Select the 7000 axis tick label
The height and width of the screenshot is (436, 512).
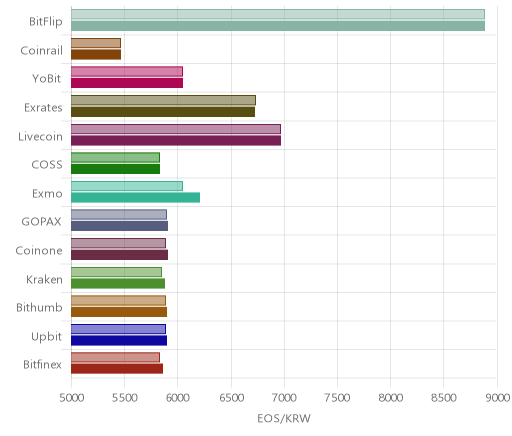coord(284,398)
